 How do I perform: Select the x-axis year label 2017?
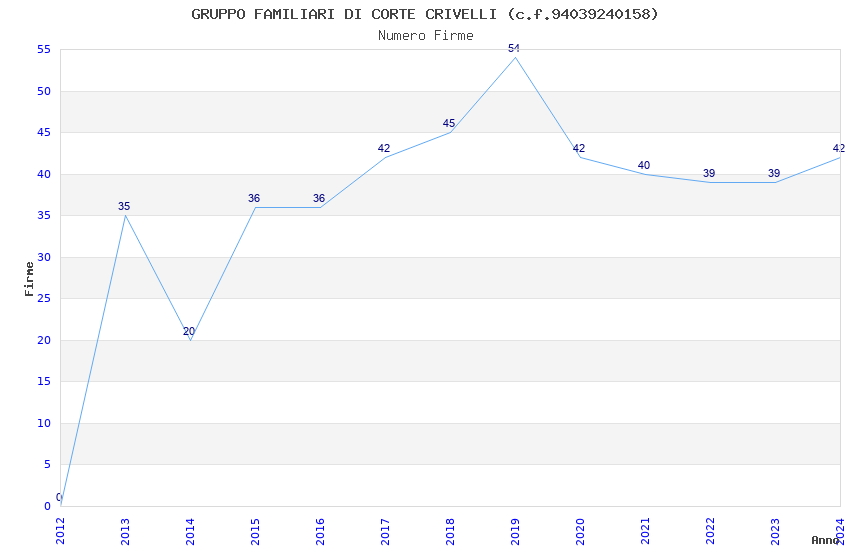point(385,531)
